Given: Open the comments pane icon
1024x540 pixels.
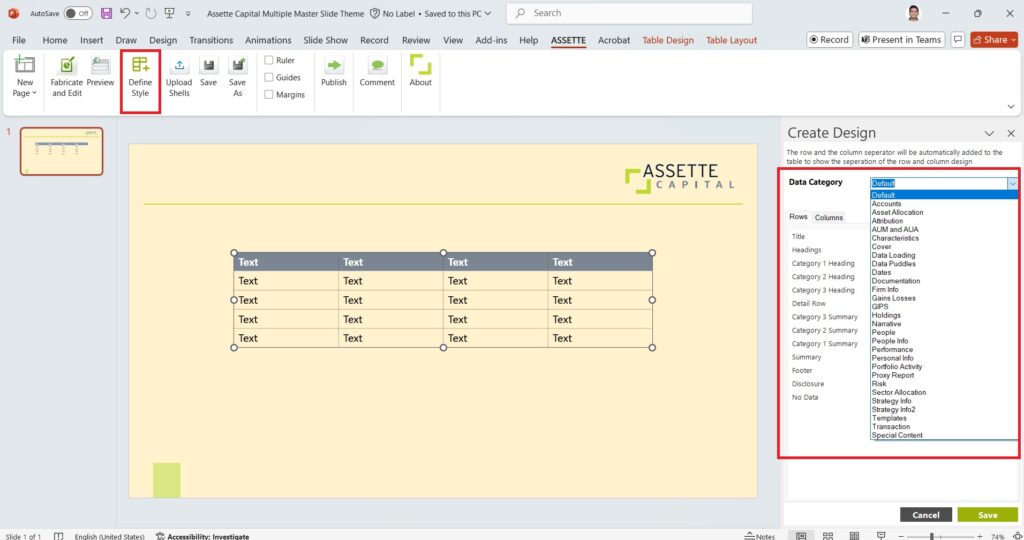Looking at the screenshot, I should click(957, 40).
